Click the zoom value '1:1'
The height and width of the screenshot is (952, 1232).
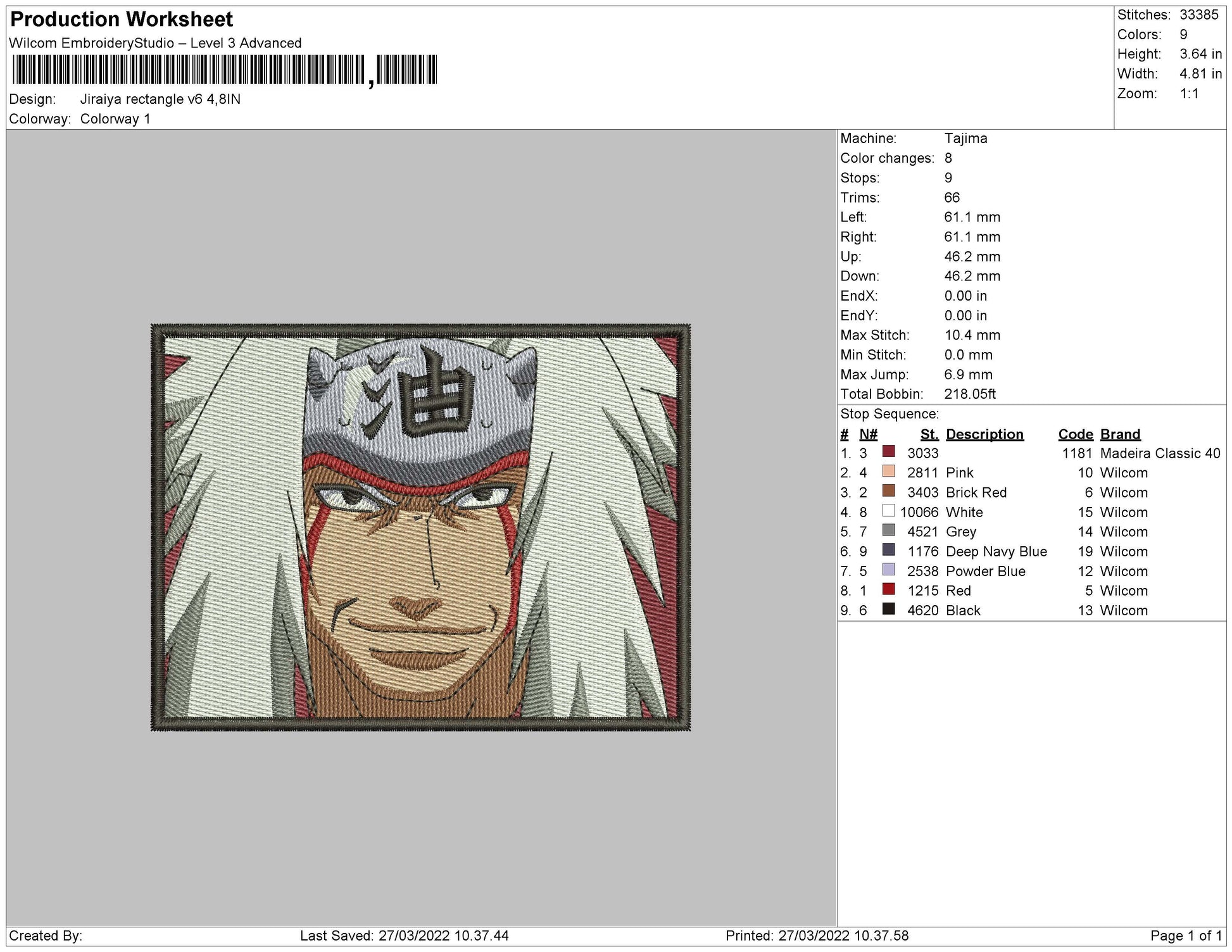click(x=1189, y=94)
